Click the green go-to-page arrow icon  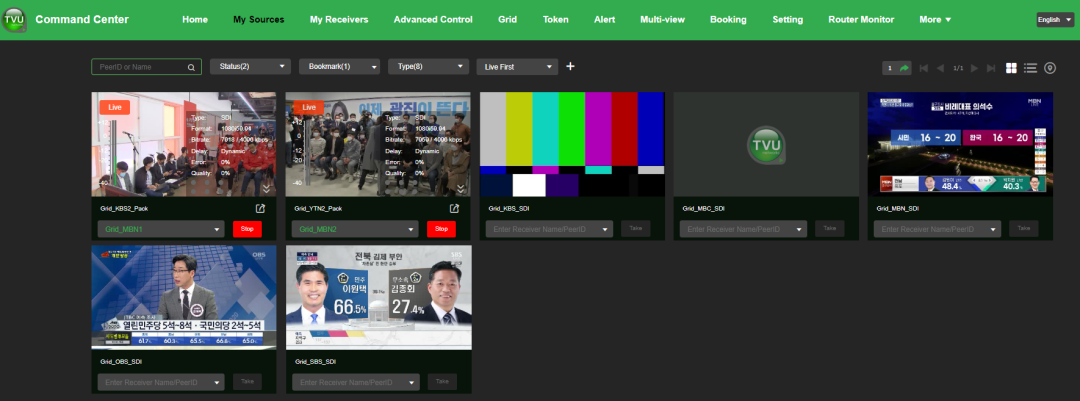pyautogui.click(x=904, y=68)
